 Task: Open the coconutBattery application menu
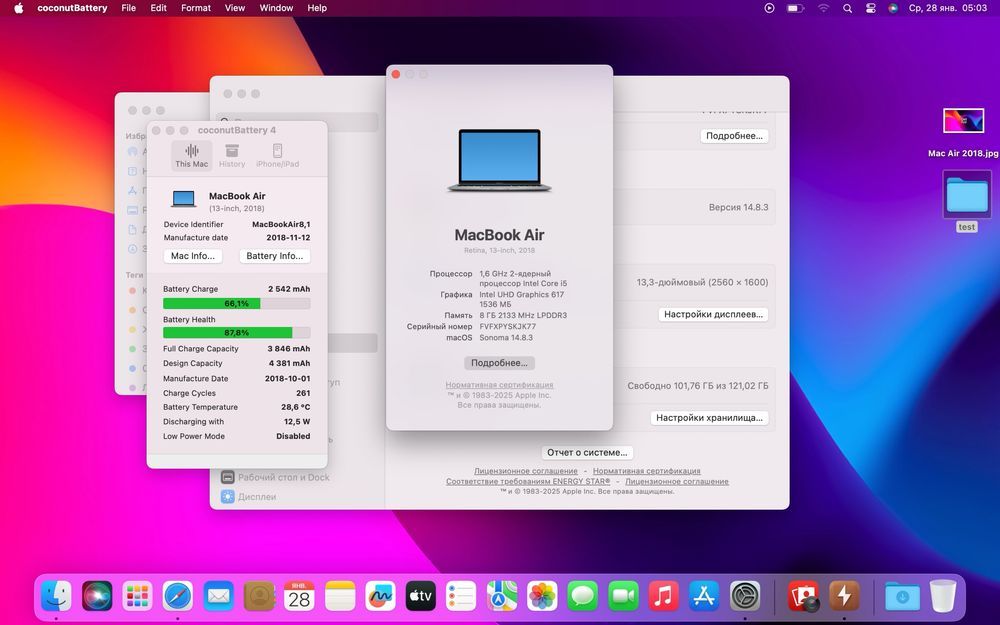click(72, 8)
